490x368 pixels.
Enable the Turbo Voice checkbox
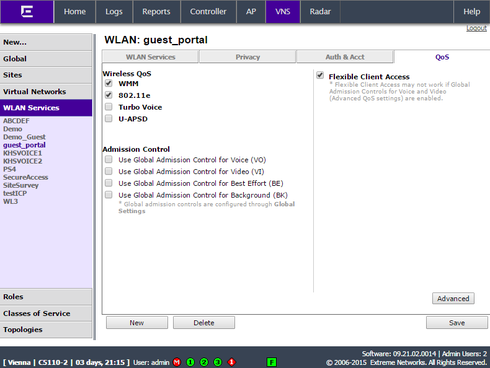click(x=109, y=107)
